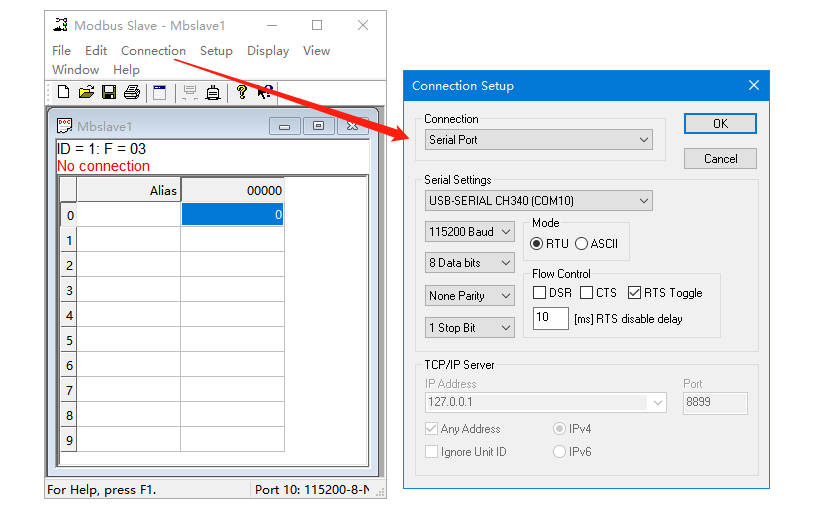This screenshot has height=521, width=816.
Task: Click the About question mark icon
Action: click(241, 93)
